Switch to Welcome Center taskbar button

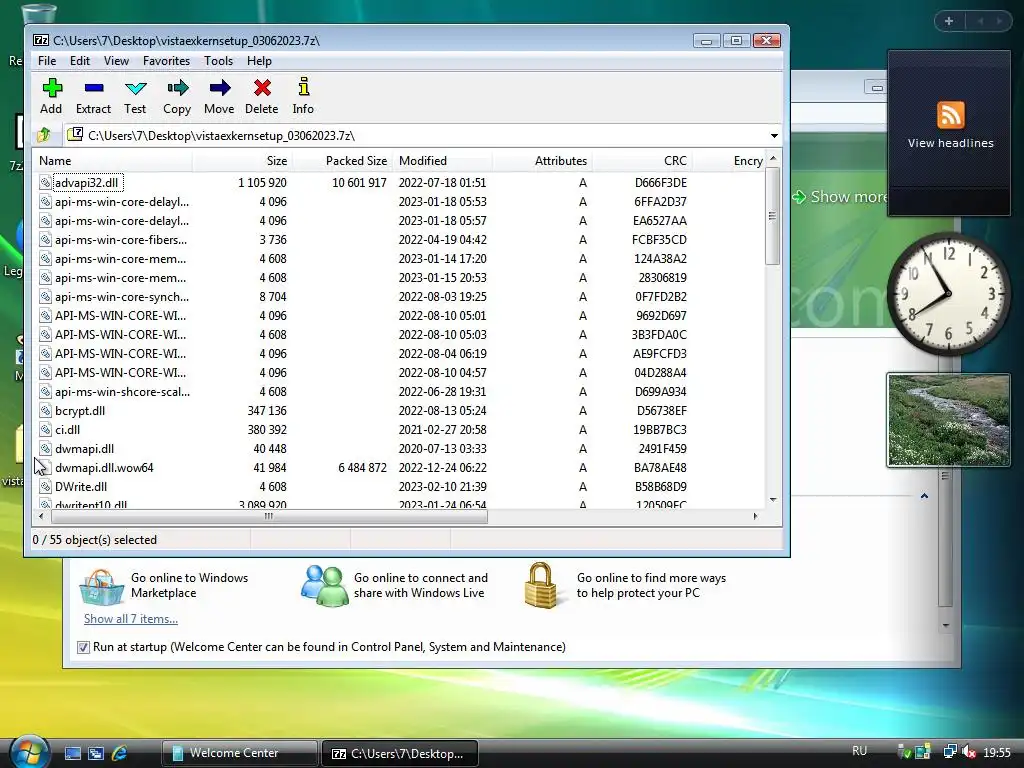pyautogui.click(x=239, y=753)
